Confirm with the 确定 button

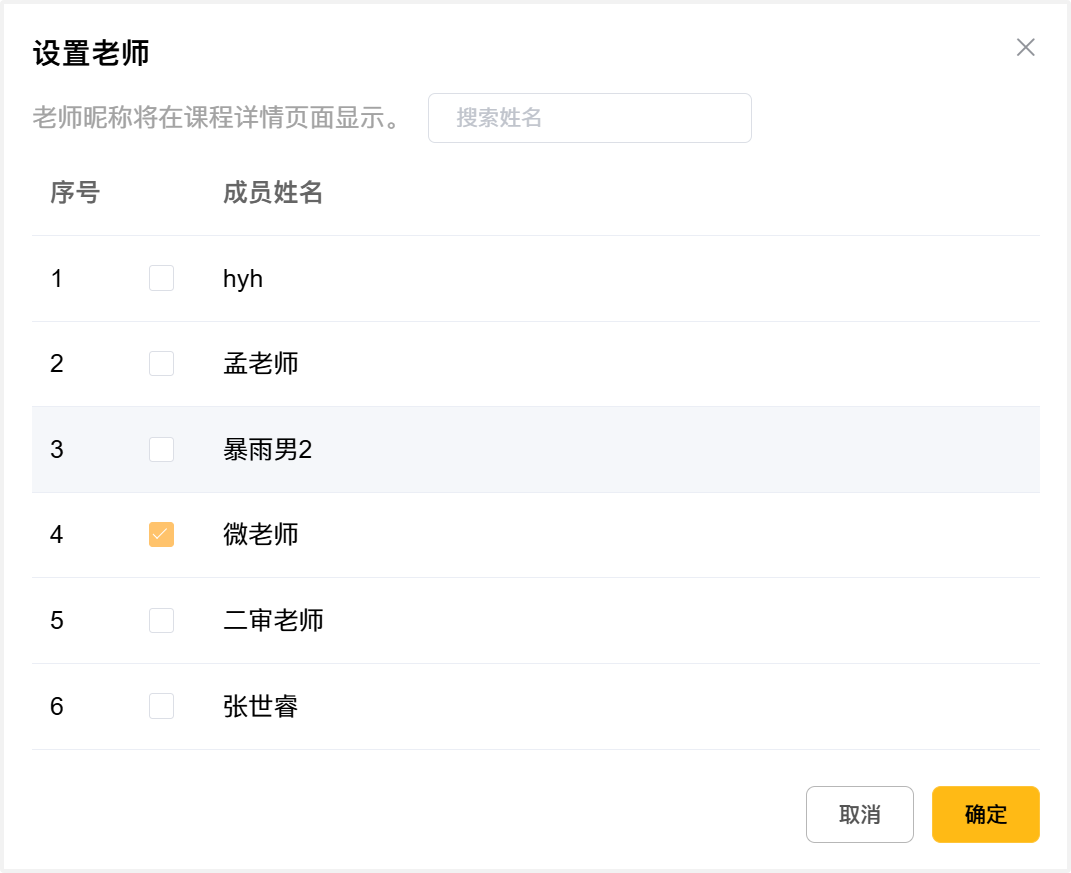pos(985,814)
